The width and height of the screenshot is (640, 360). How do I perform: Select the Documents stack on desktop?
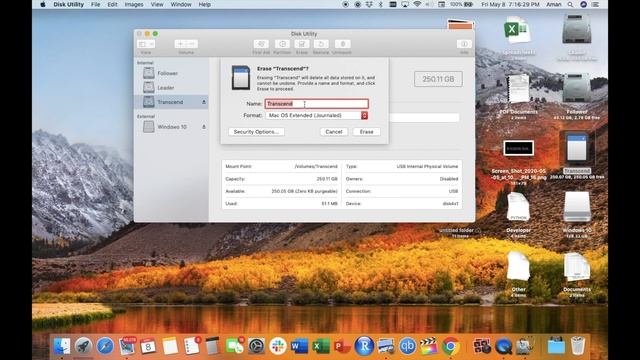click(x=577, y=267)
